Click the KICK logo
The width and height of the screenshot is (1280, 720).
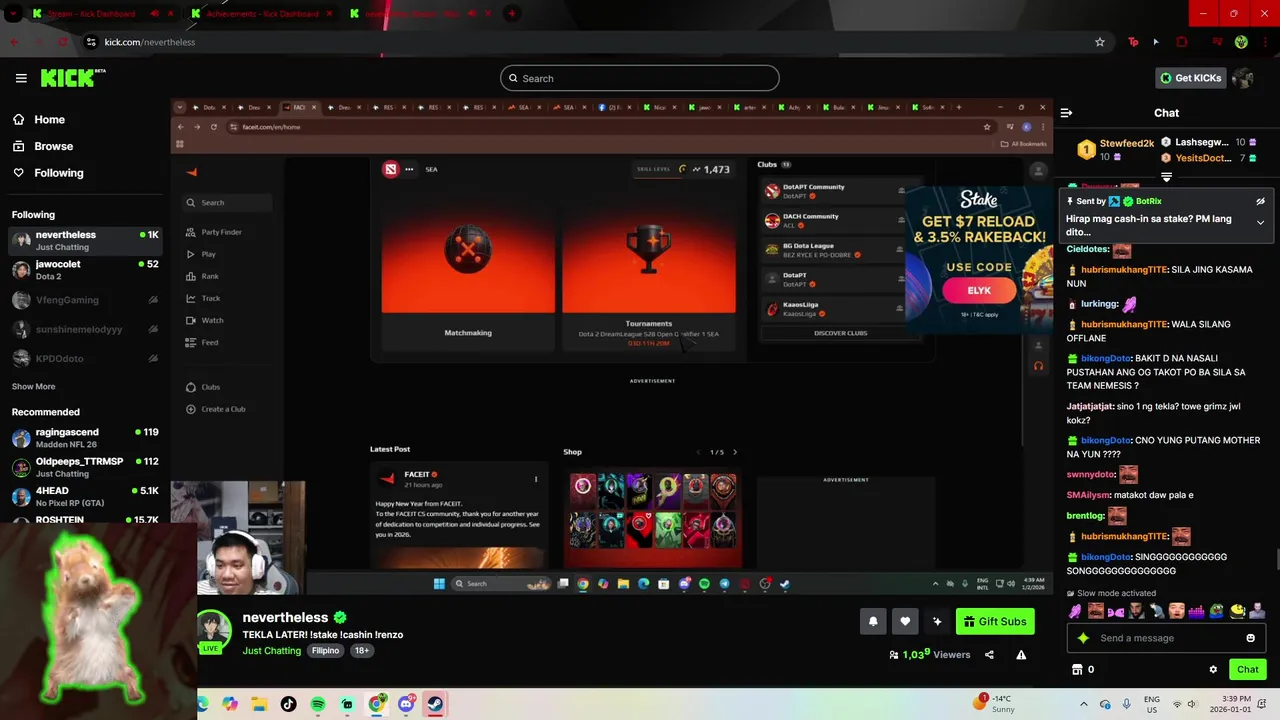(x=72, y=78)
